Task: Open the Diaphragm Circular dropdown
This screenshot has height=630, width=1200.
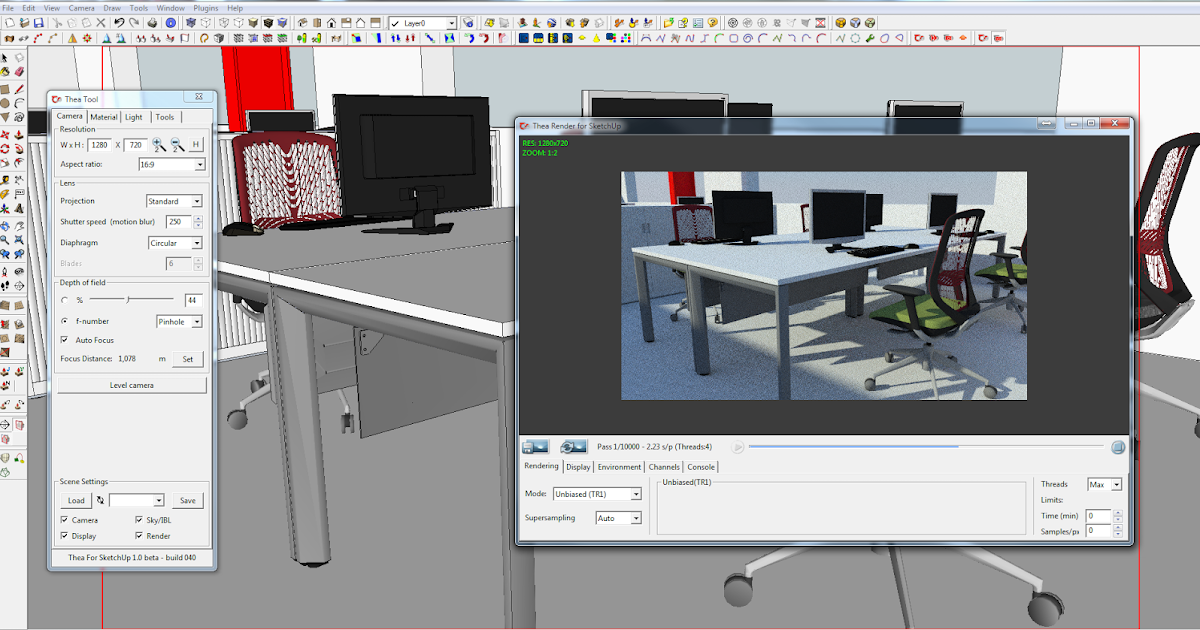Action: click(174, 243)
